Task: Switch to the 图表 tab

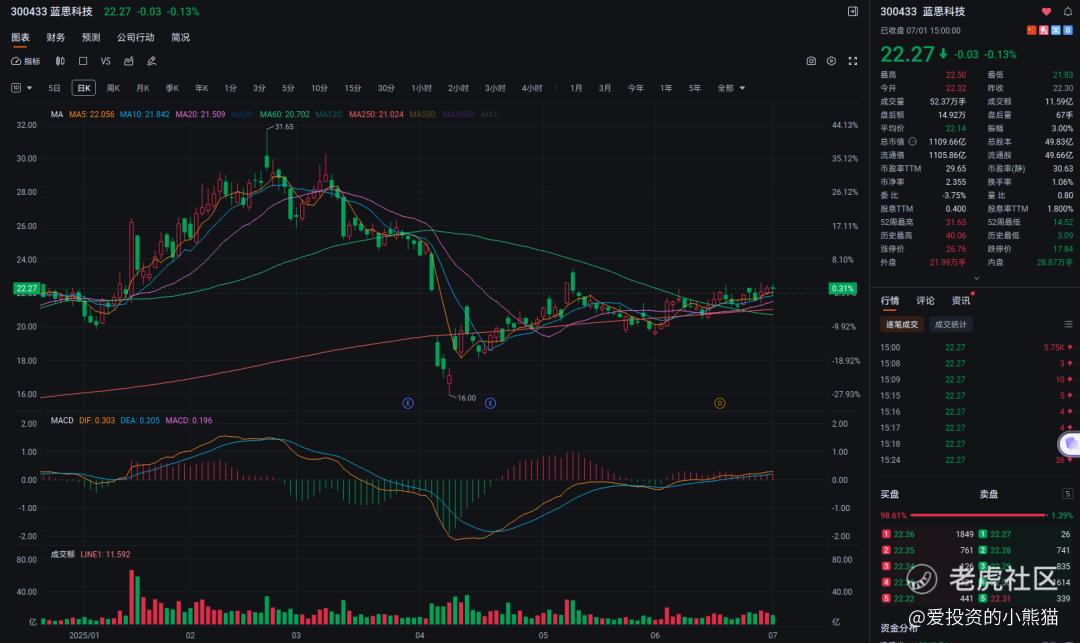Action: point(21,37)
